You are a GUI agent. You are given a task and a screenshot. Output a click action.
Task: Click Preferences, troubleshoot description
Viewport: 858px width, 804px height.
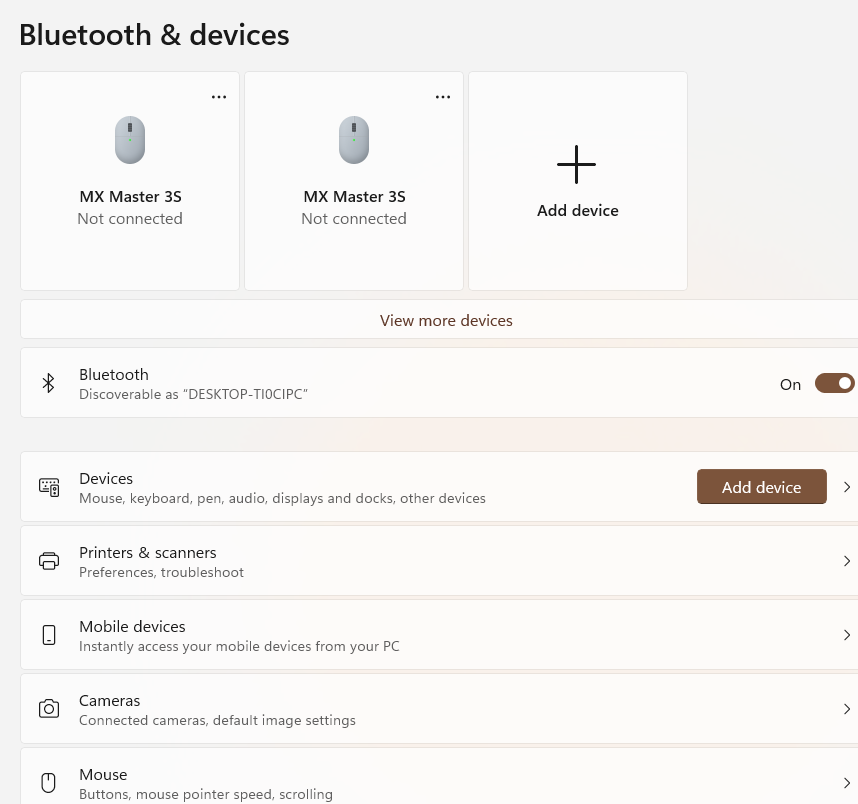[161, 572]
